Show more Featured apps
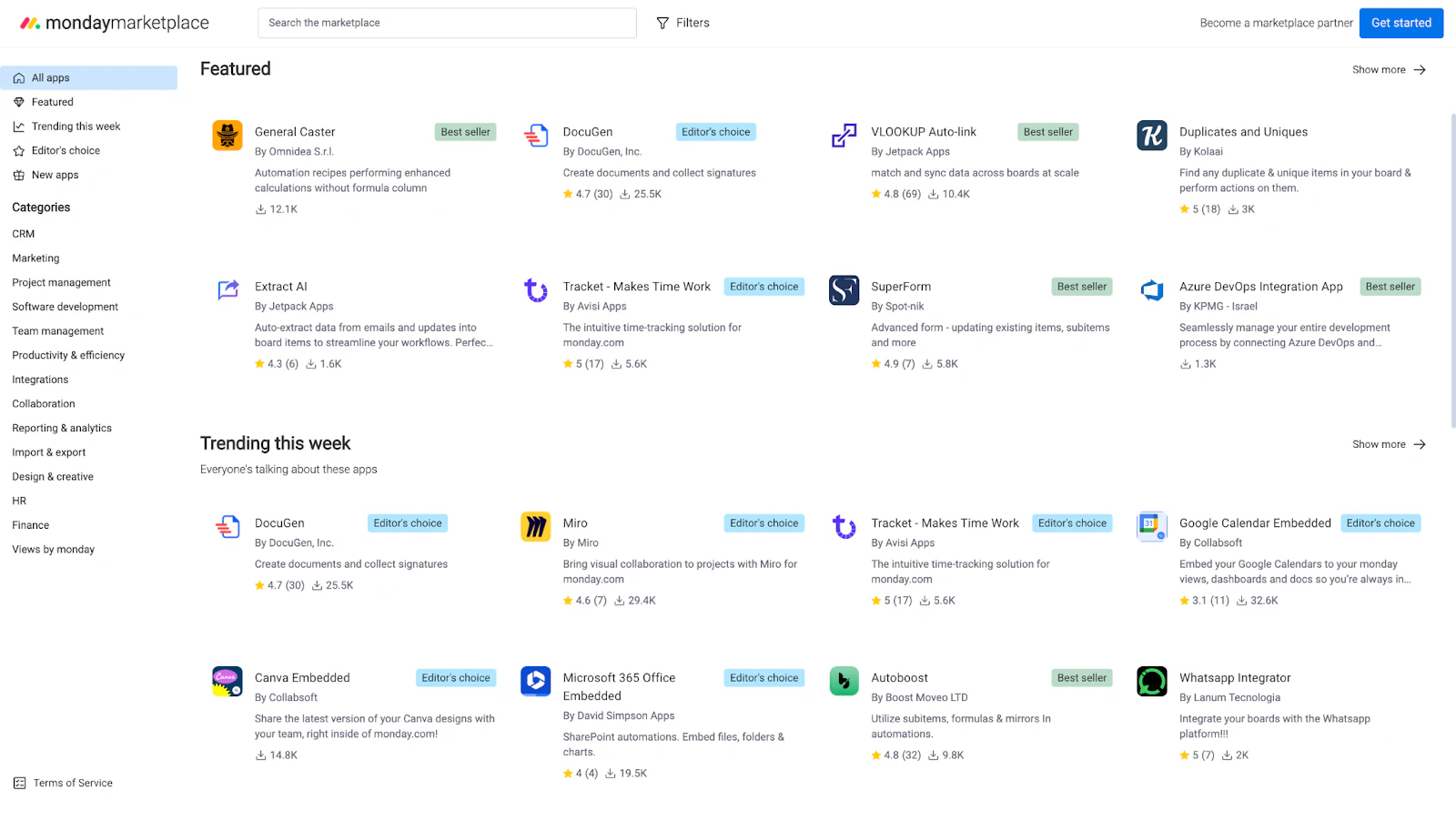The image size is (1456, 821). coord(1389,70)
